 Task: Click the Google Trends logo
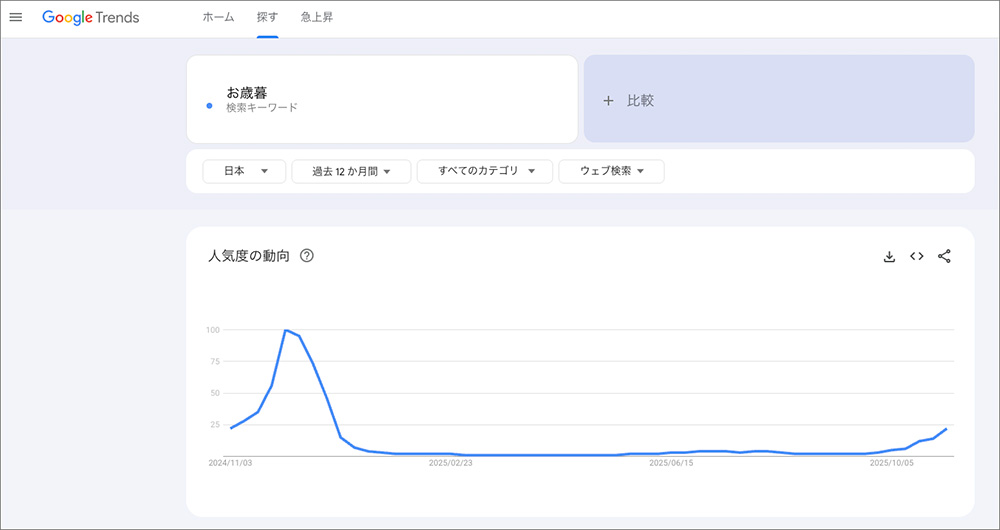tap(91, 18)
